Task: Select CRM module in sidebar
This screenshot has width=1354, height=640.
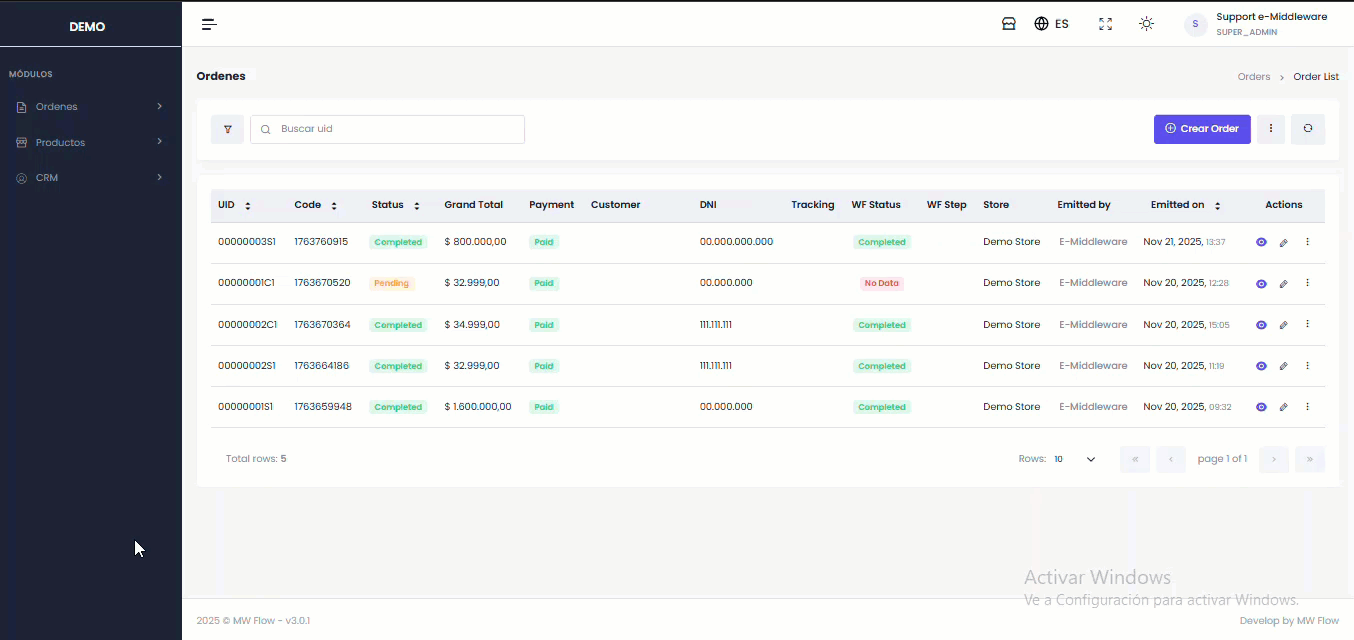Action: [90, 178]
